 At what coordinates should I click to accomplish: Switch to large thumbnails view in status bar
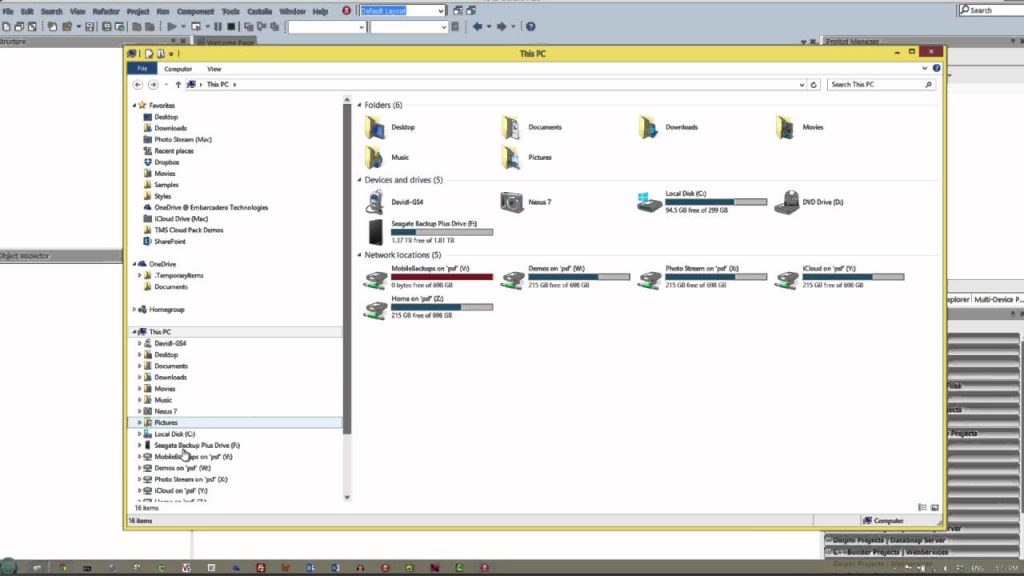click(x=934, y=509)
